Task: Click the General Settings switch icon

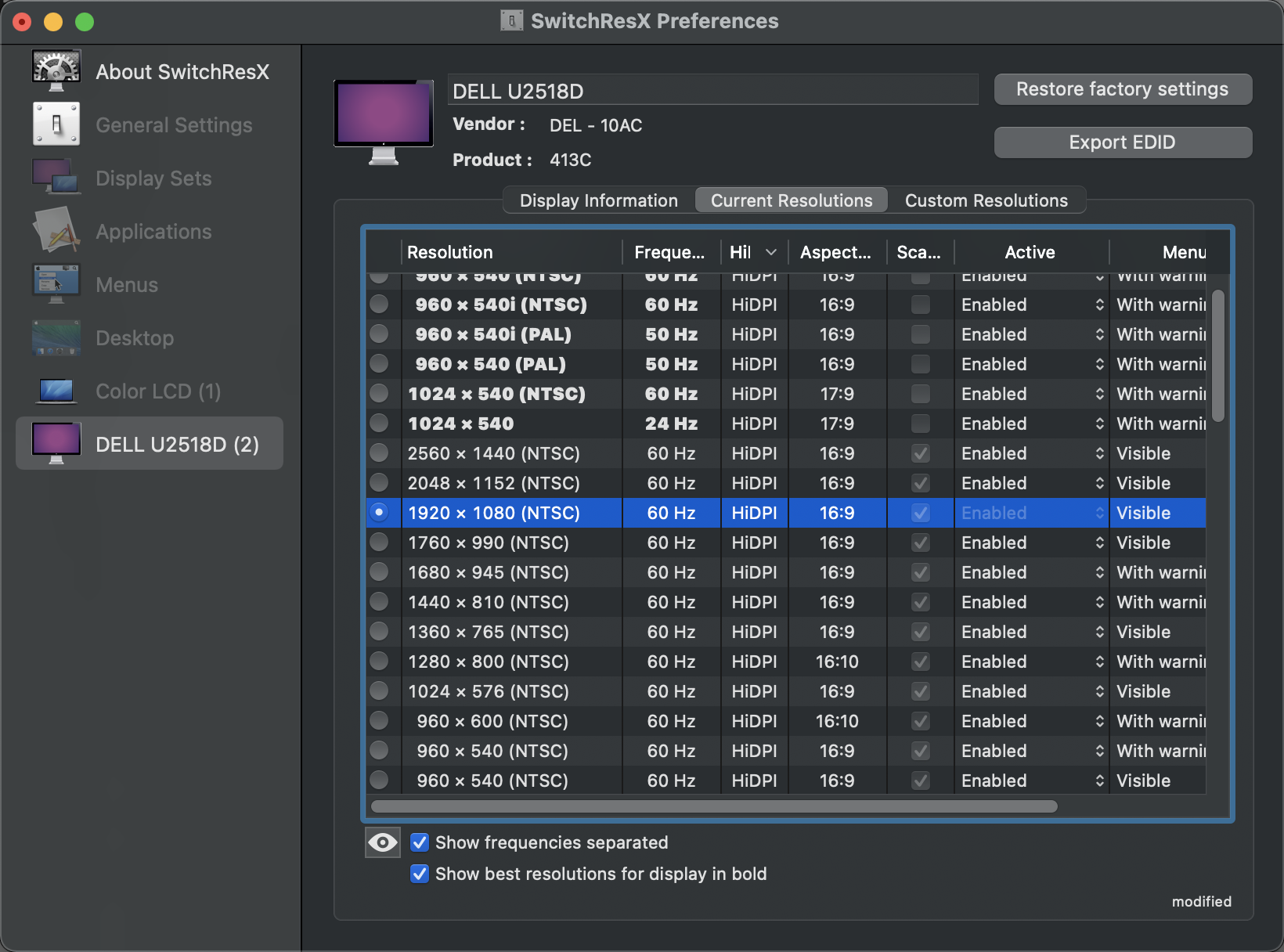Action: tap(56, 124)
